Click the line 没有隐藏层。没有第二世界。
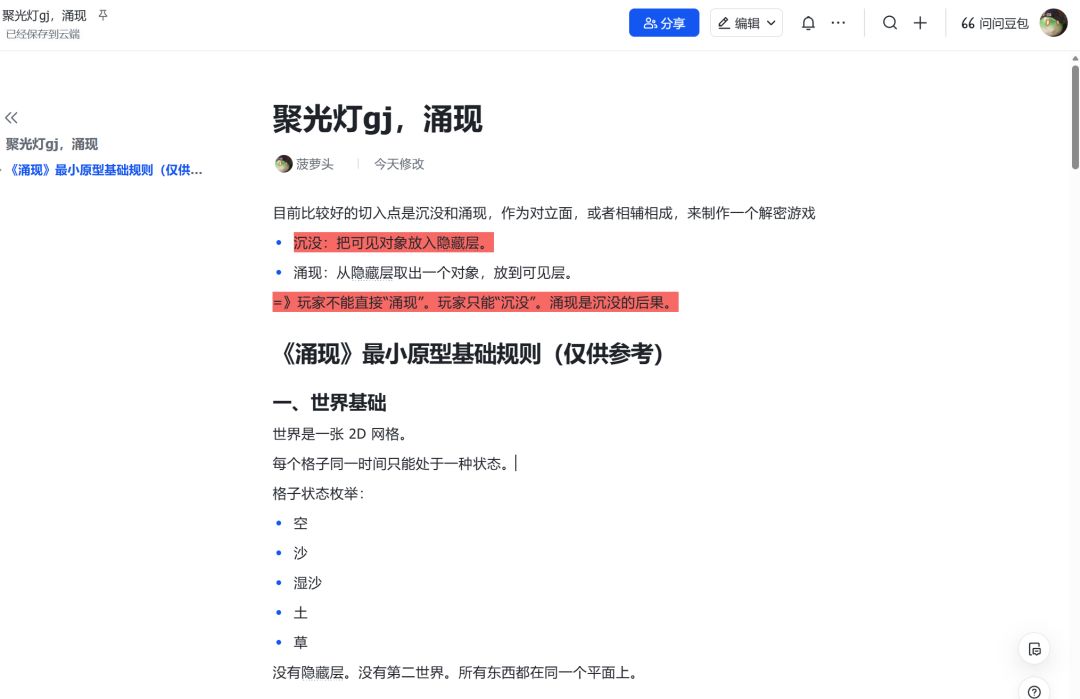 click(455, 672)
